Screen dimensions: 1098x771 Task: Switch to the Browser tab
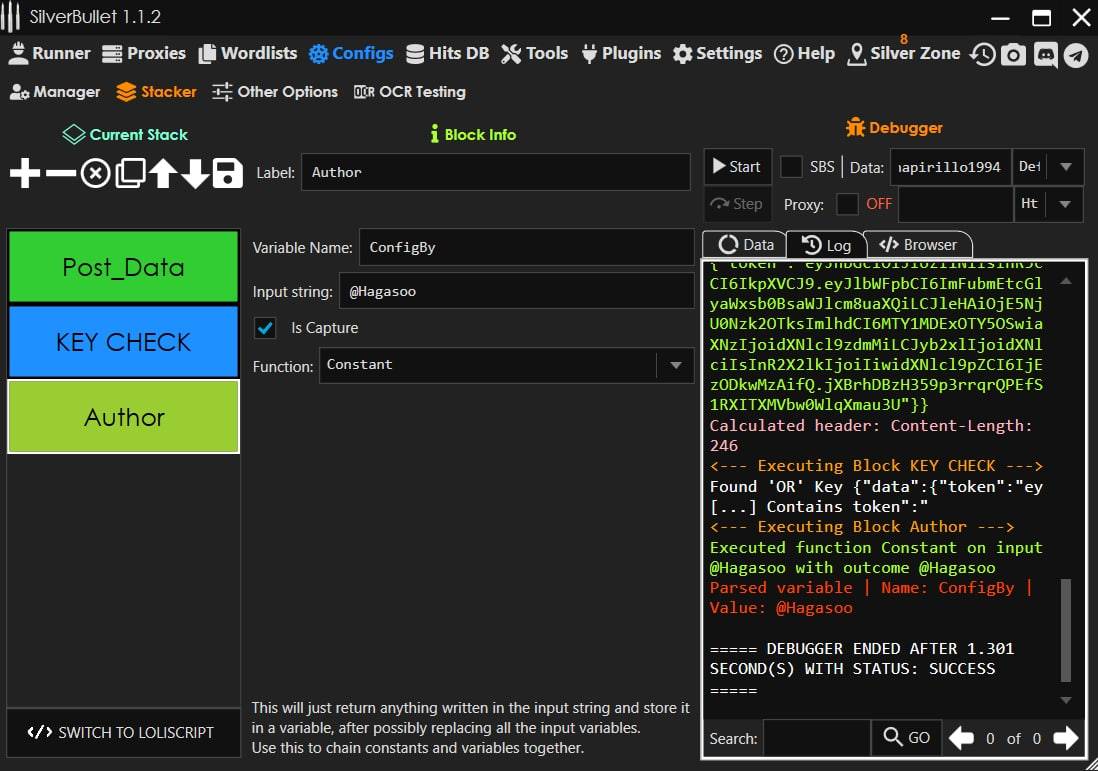[918, 245]
